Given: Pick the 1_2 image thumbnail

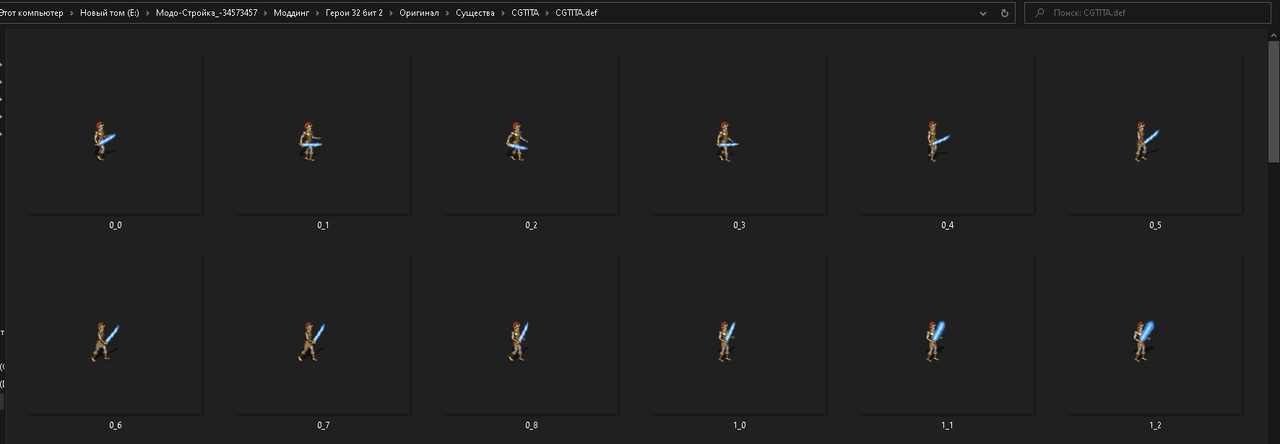Looking at the screenshot, I should (x=1154, y=335).
